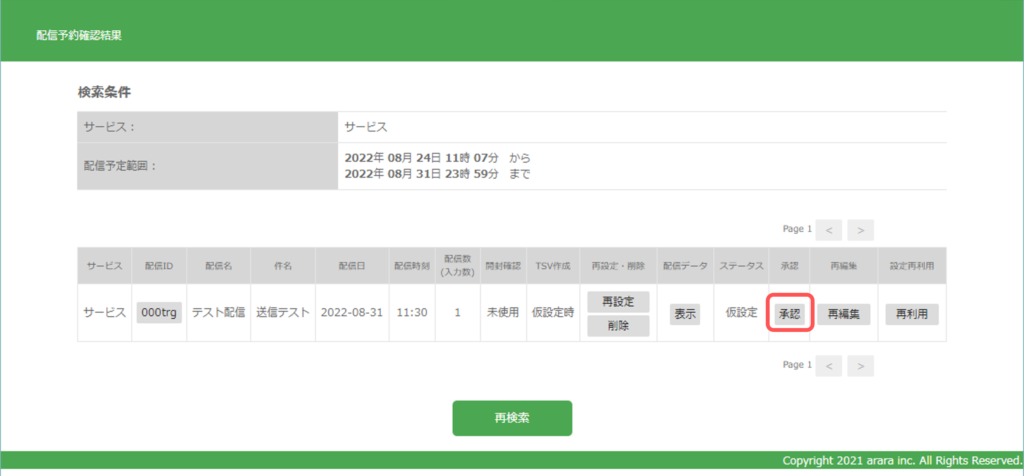
Task: Click the green 再検索 button
Action: pyautogui.click(x=512, y=418)
